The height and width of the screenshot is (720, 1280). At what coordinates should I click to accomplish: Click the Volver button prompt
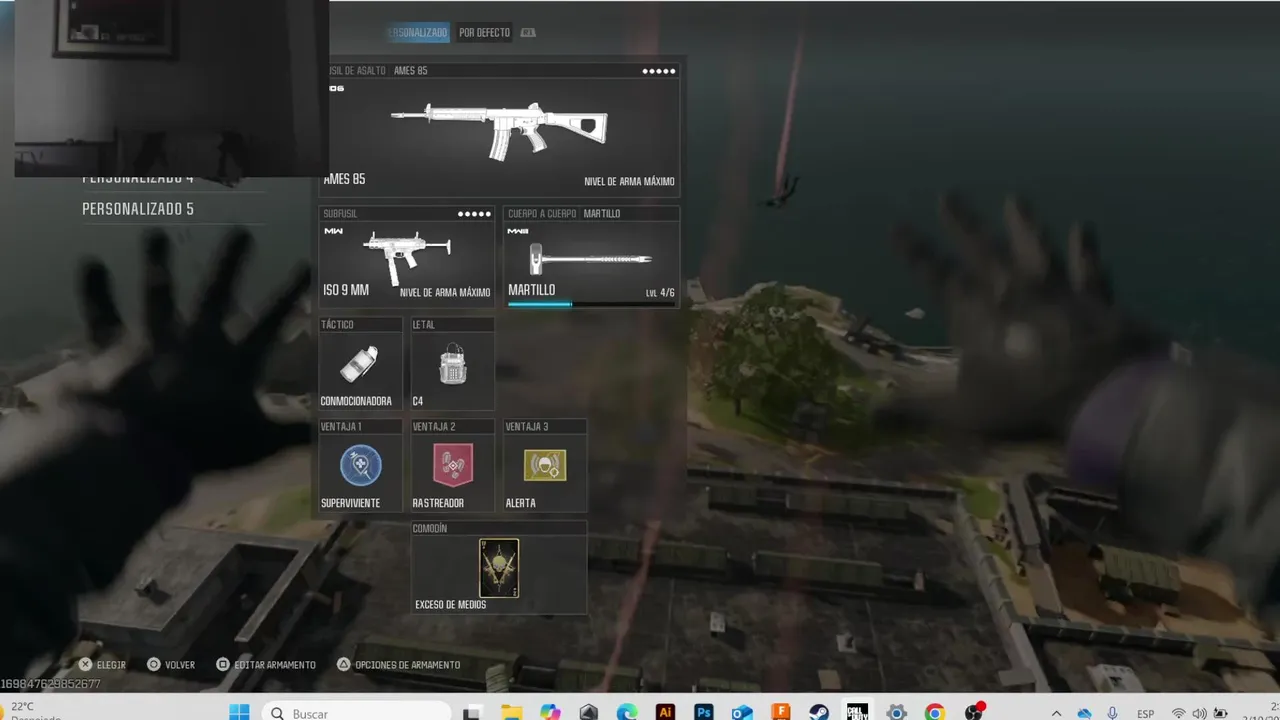click(x=171, y=665)
